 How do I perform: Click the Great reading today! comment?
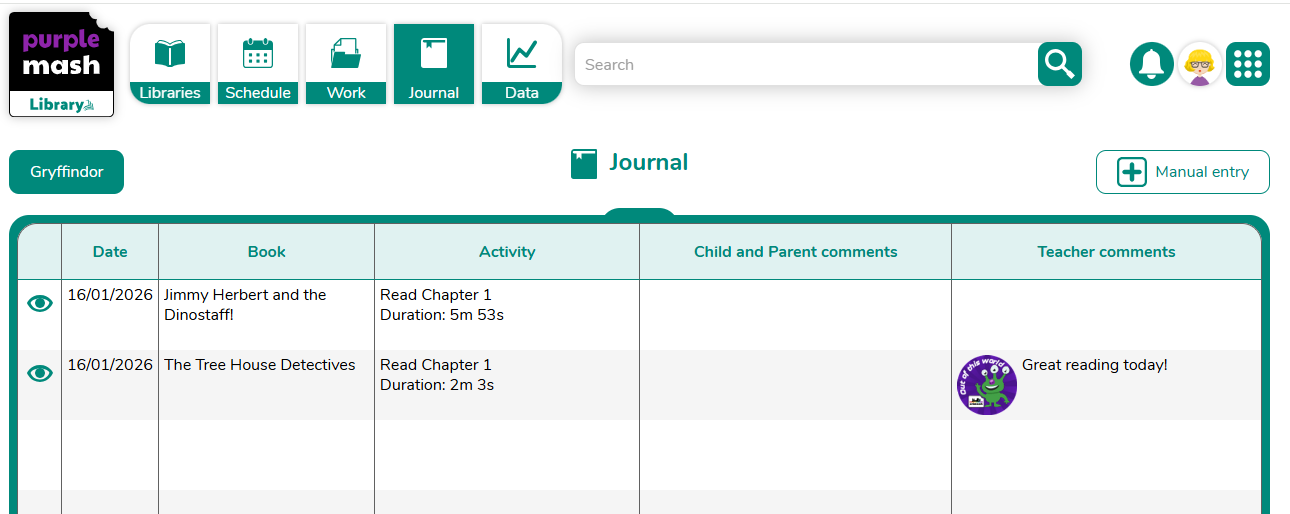click(1095, 366)
